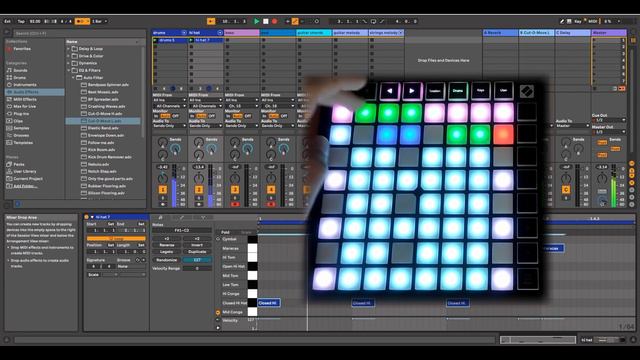Toggle the metronome button
This screenshot has height=360, width=640.
[x=82, y=21]
